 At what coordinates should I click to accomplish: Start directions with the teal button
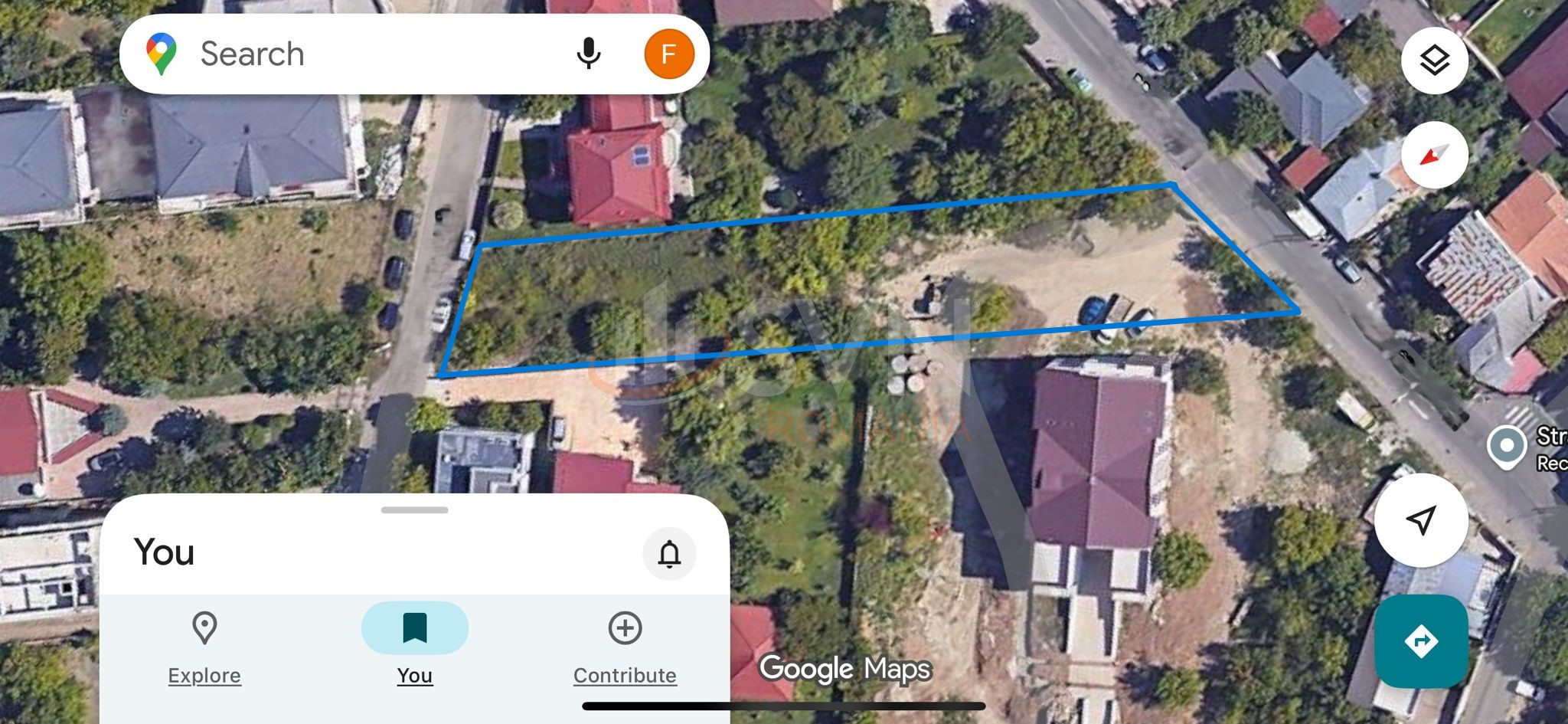[x=1421, y=640]
